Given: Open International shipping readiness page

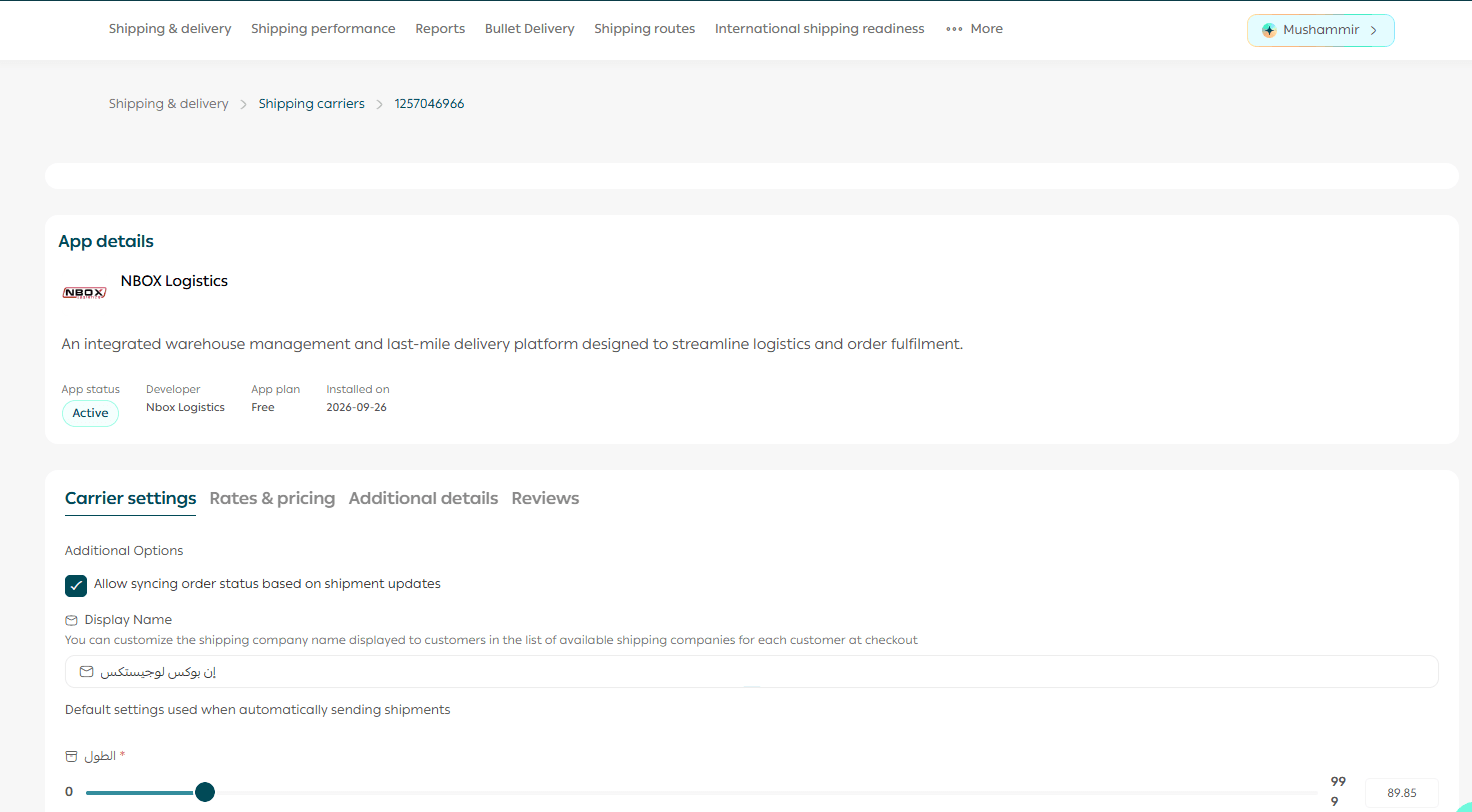Looking at the screenshot, I should coord(820,29).
